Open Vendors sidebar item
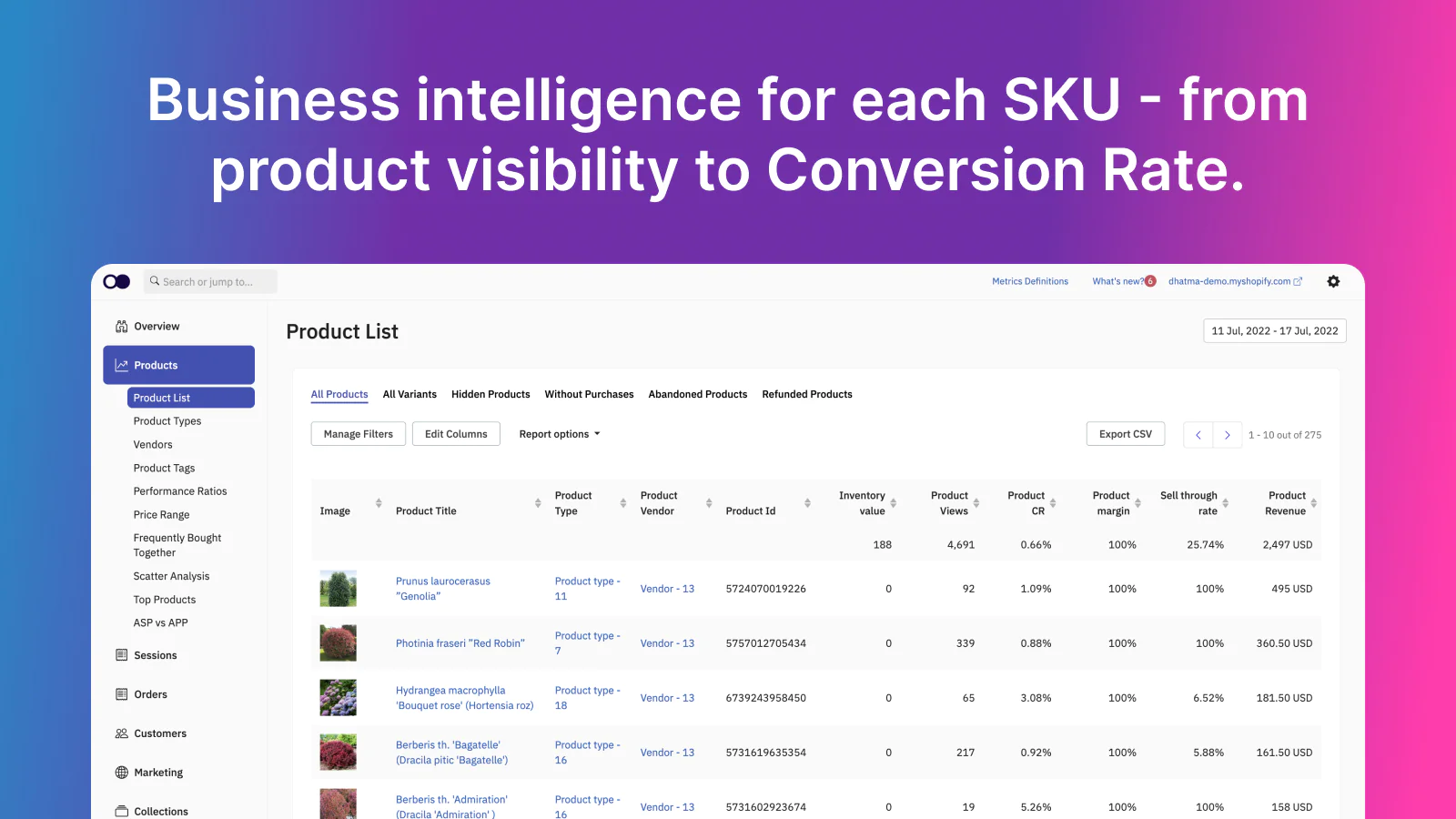1456x819 pixels. (153, 445)
